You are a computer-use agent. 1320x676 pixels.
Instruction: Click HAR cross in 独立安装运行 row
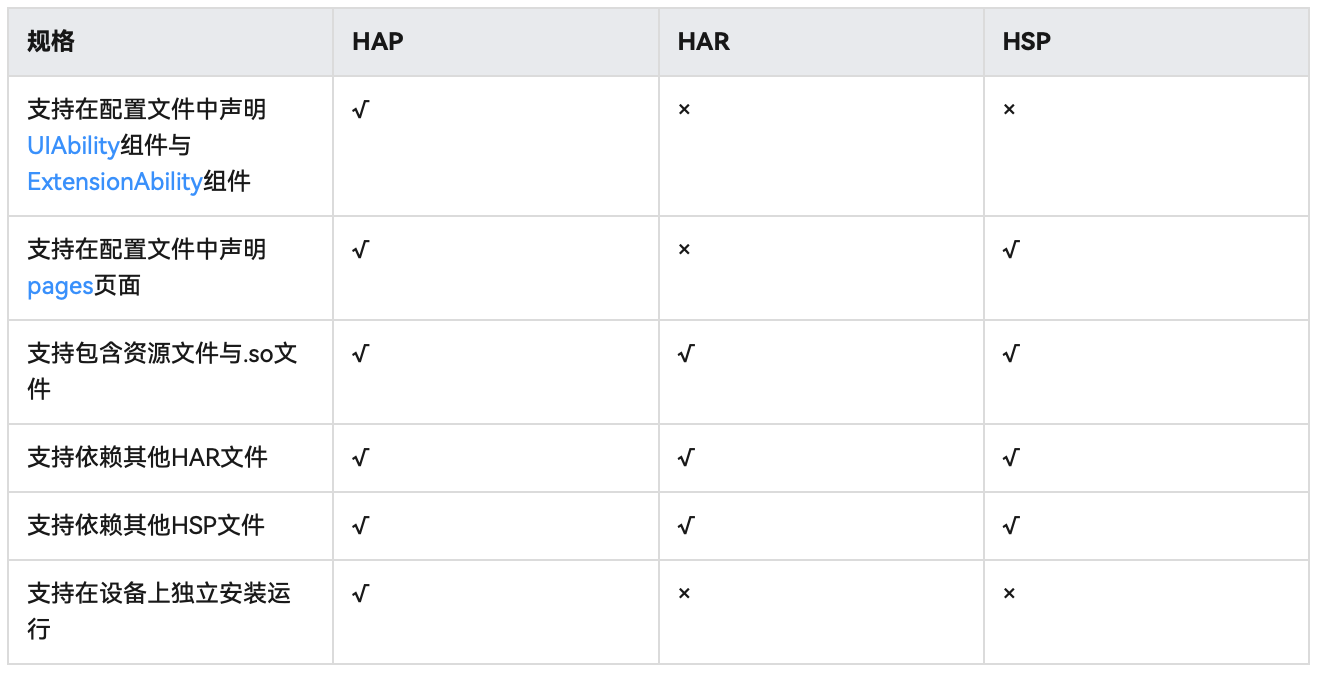(x=685, y=593)
